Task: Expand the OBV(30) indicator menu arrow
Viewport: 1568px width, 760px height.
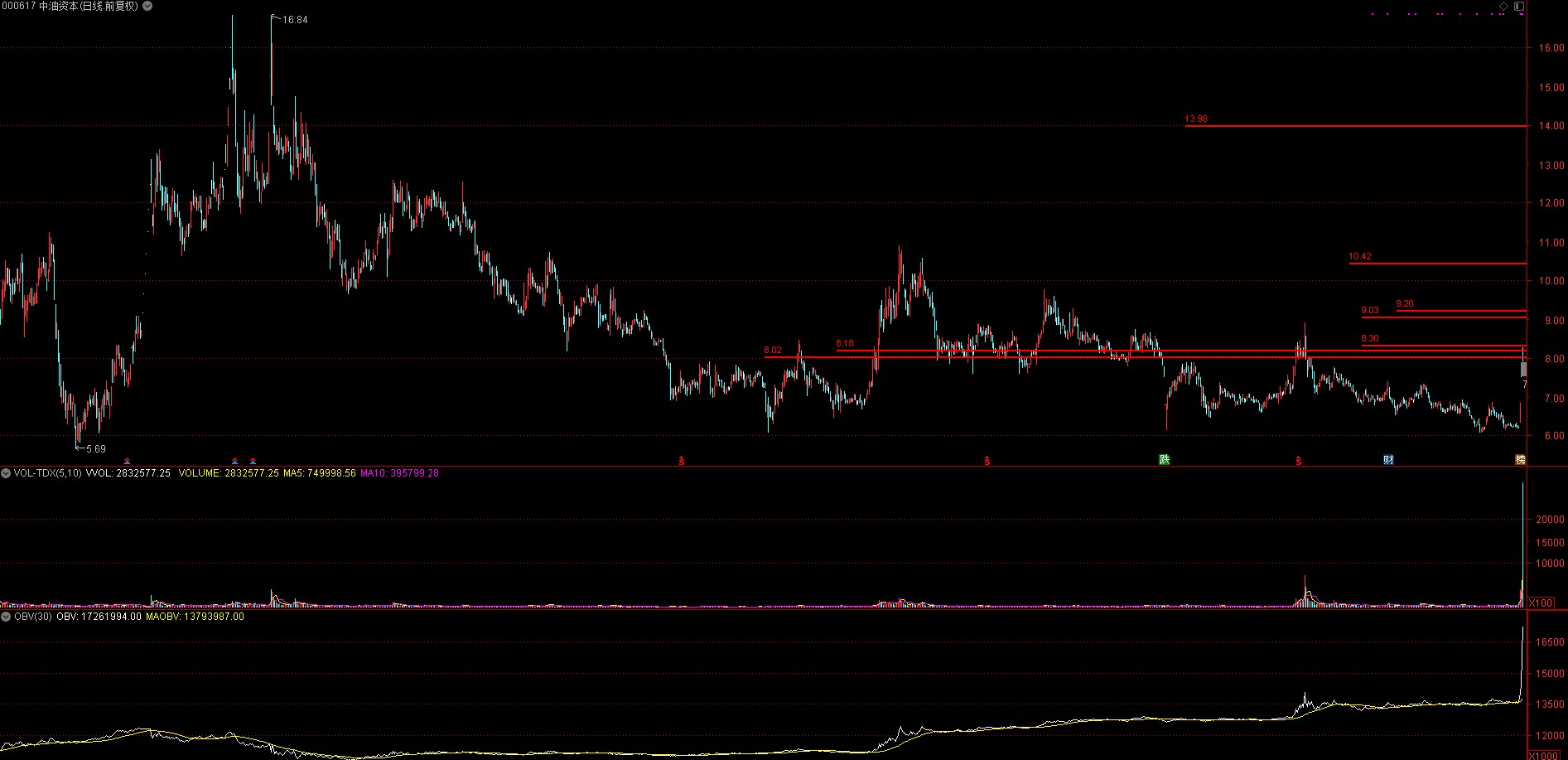Action: point(6,617)
